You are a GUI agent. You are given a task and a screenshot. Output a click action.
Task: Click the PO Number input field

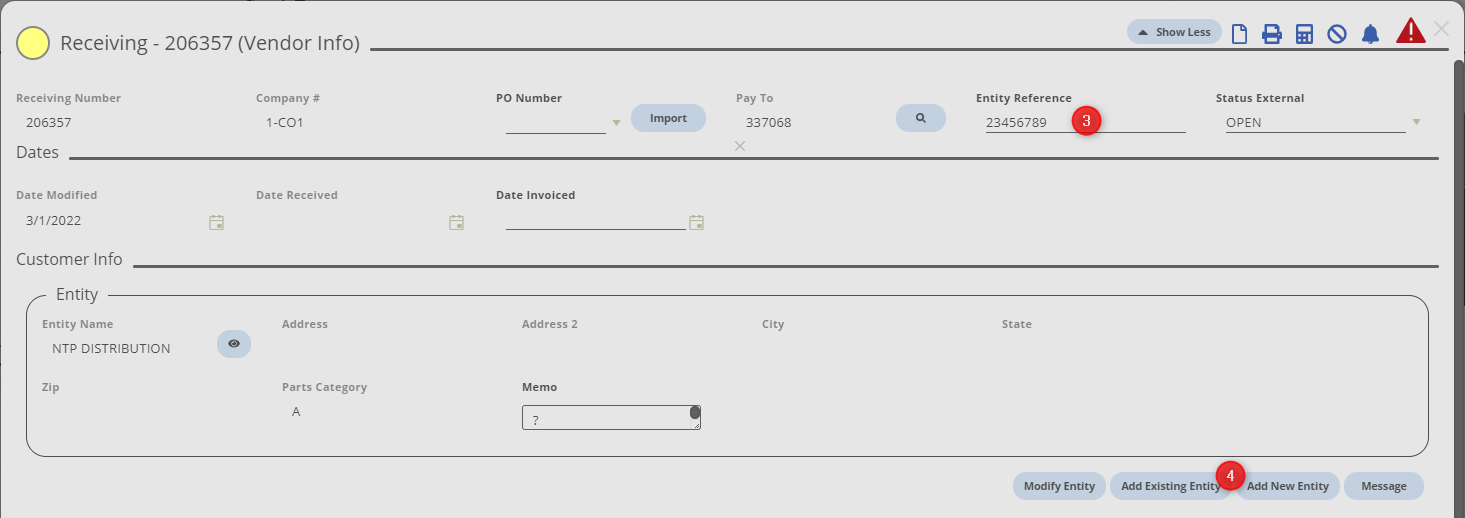click(x=555, y=122)
